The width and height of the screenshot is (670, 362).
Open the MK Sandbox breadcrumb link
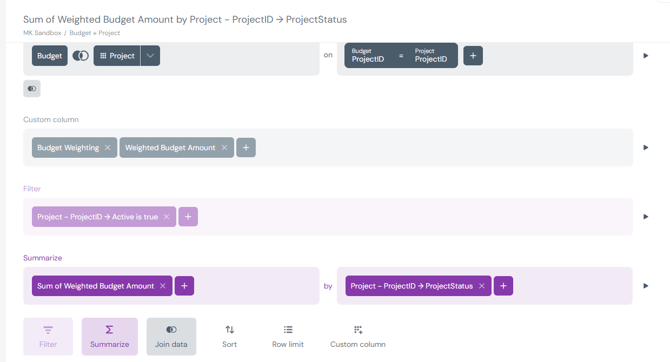(42, 33)
